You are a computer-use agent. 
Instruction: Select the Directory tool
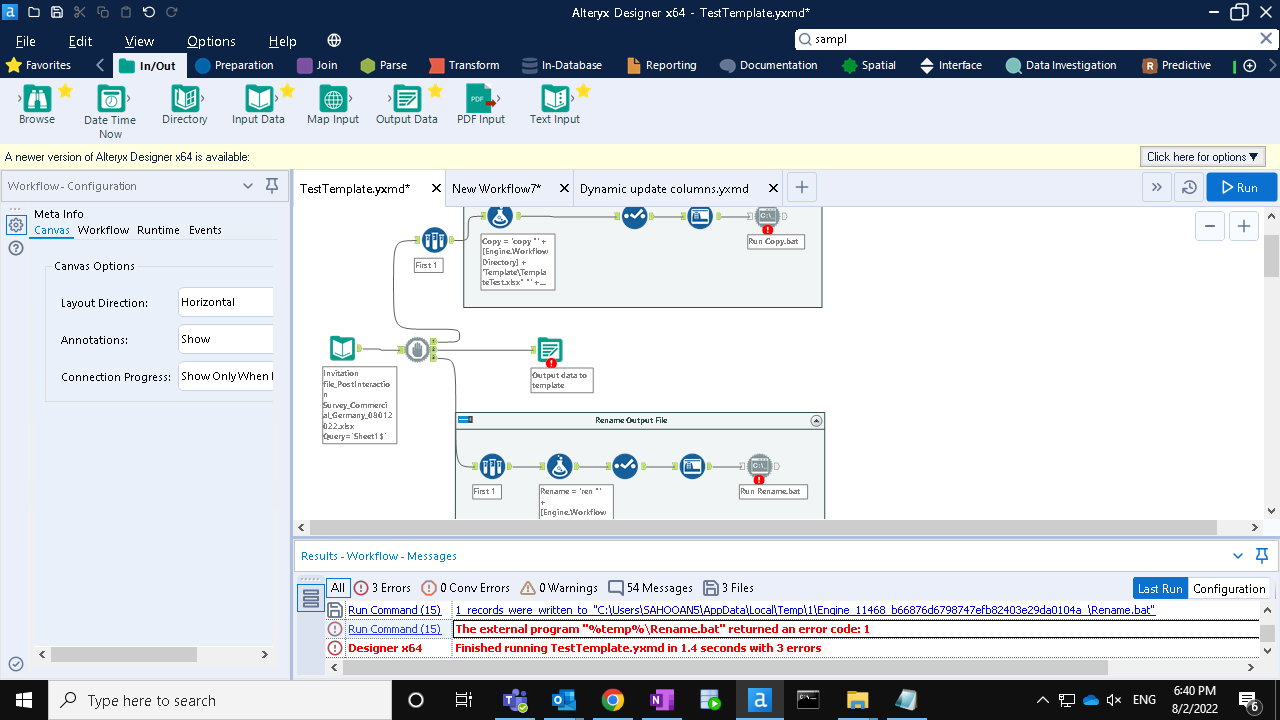[x=184, y=100]
